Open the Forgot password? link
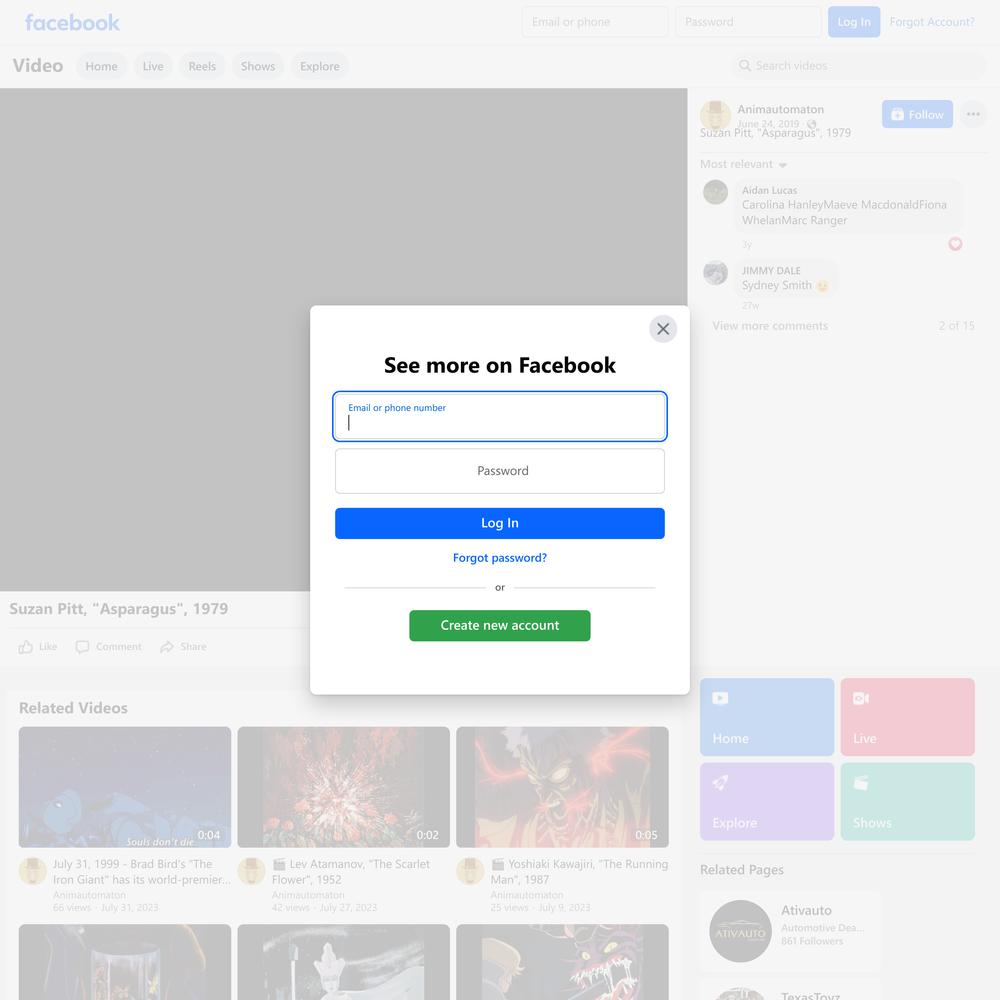The image size is (1000, 1000). pyautogui.click(x=500, y=558)
